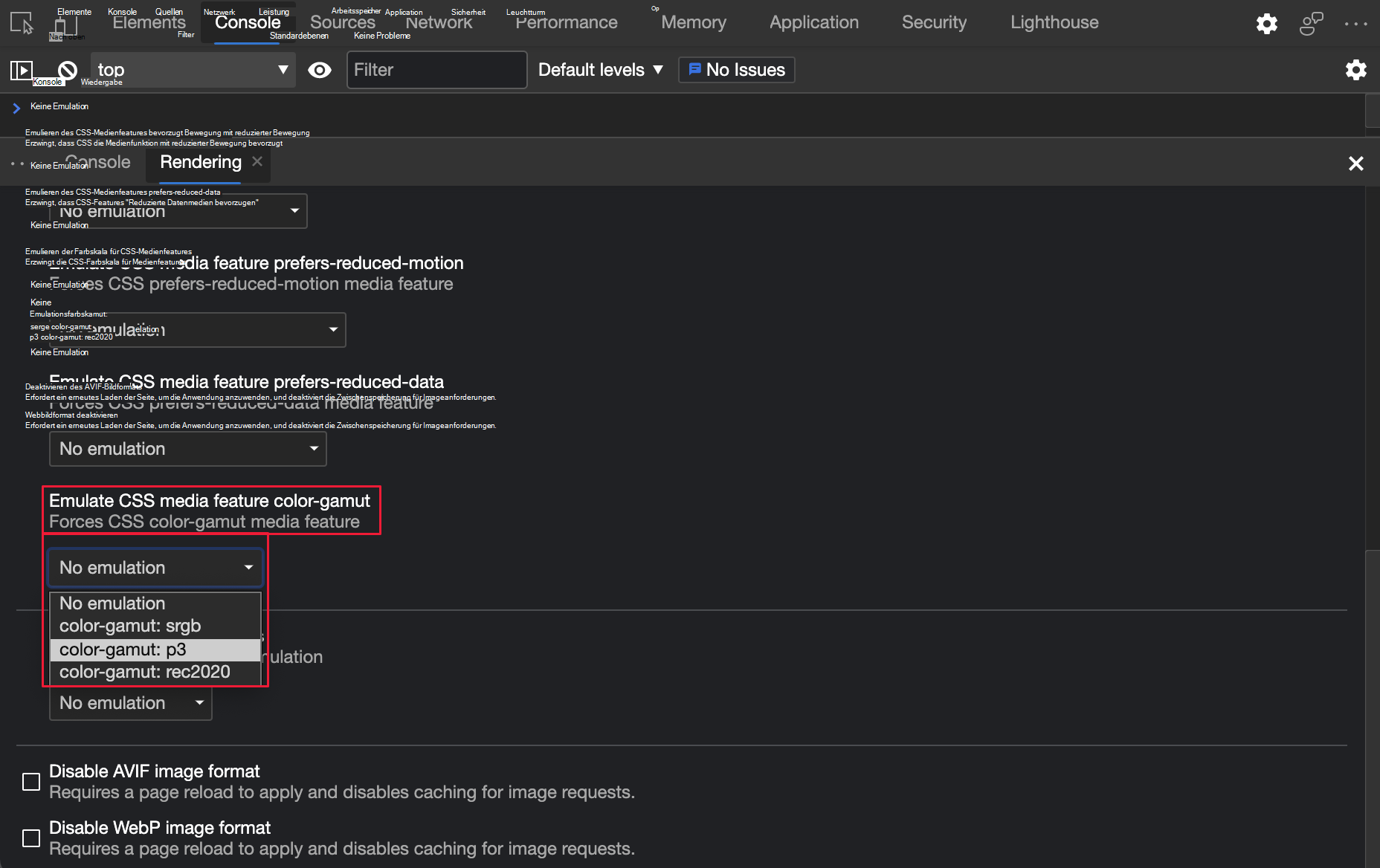This screenshot has height=868, width=1380.
Task: Enable the Disable WebP image format option
Action: pos(30,838)
